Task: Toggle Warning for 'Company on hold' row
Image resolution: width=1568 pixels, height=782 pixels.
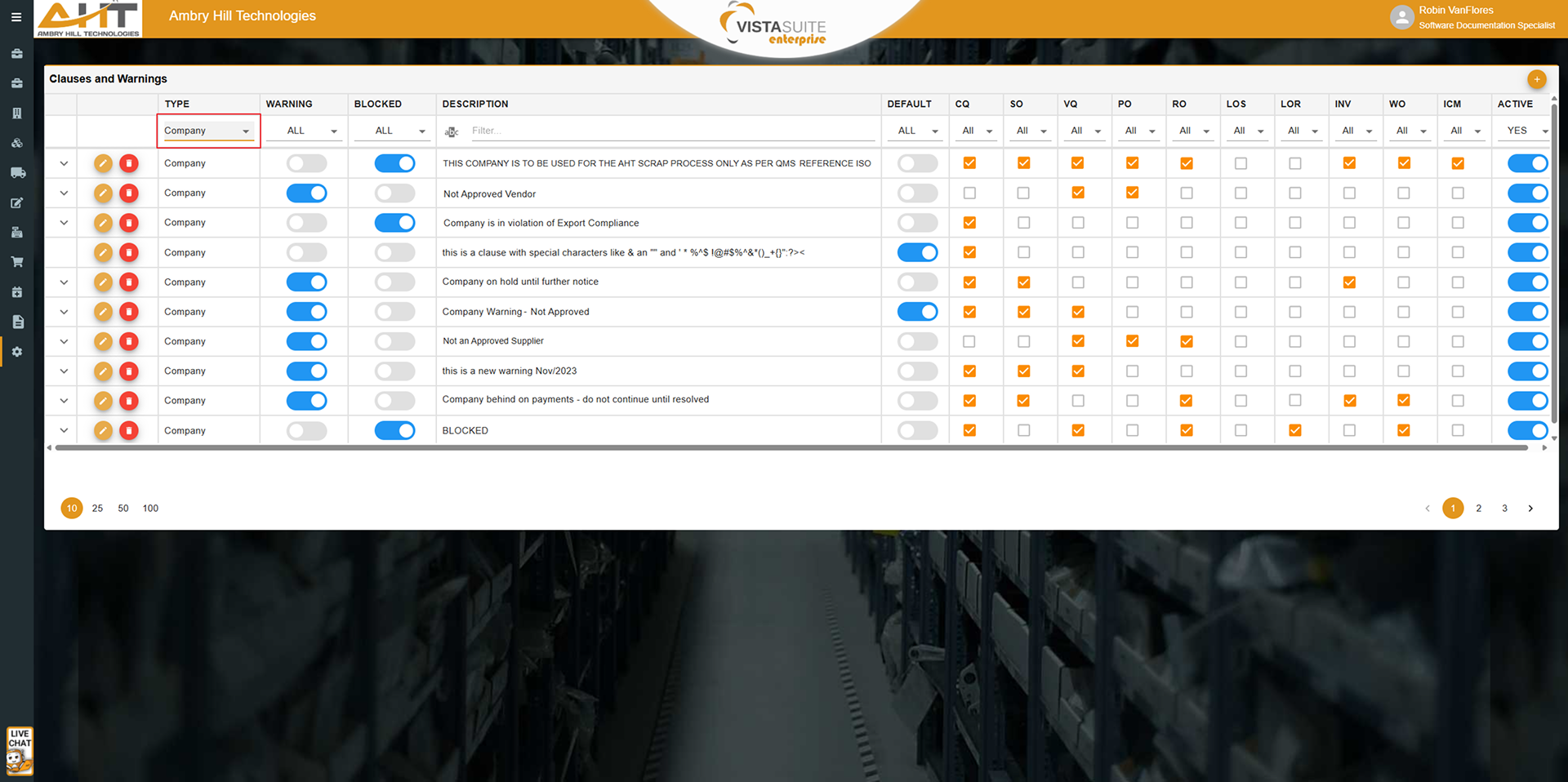Action: [307, 282]
